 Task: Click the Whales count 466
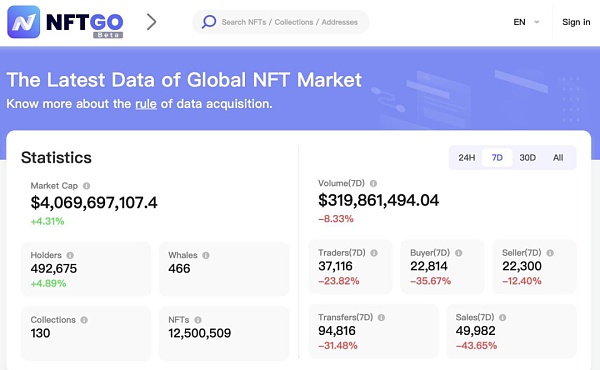click(179, 269)
